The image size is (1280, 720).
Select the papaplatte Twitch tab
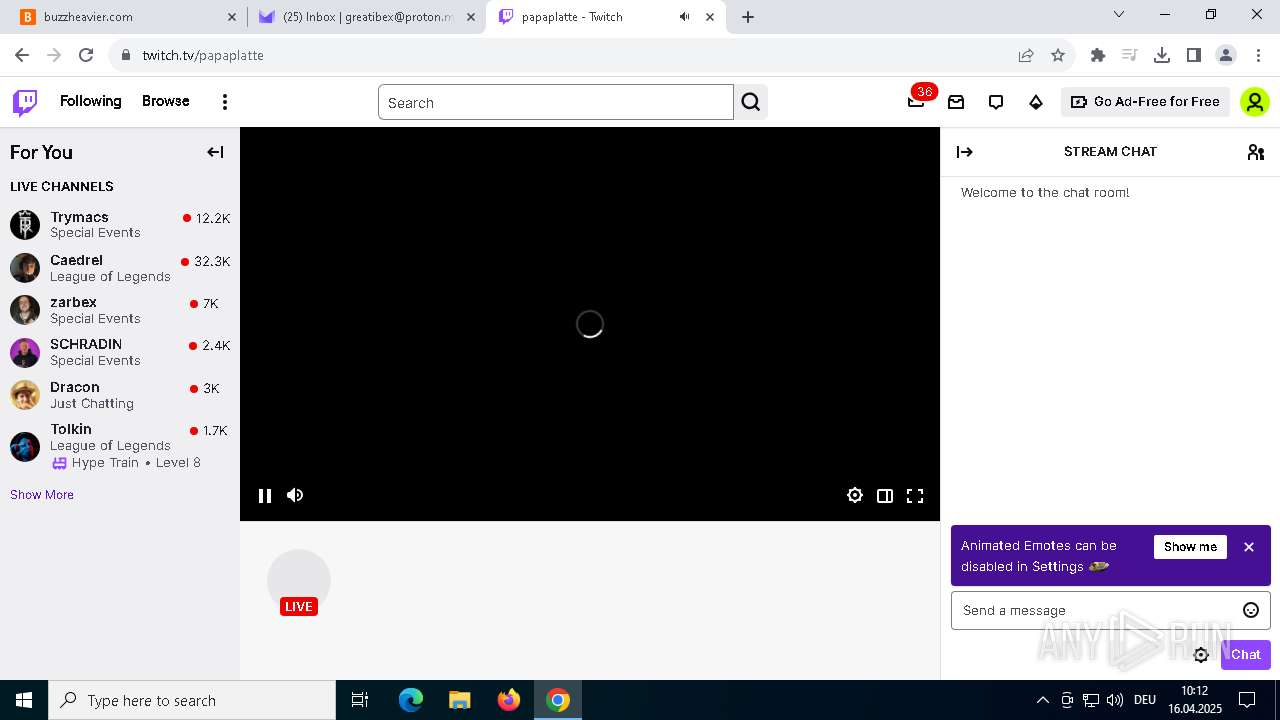606,17
